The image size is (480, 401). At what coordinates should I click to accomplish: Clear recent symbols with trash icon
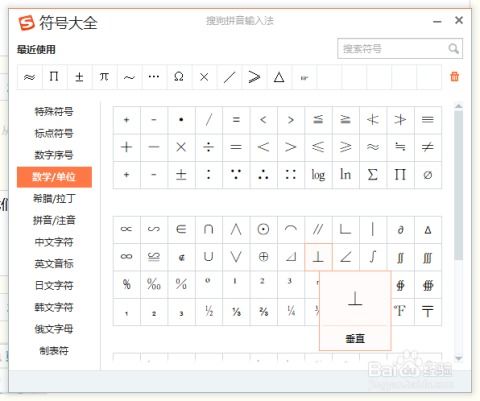(454, 77)
